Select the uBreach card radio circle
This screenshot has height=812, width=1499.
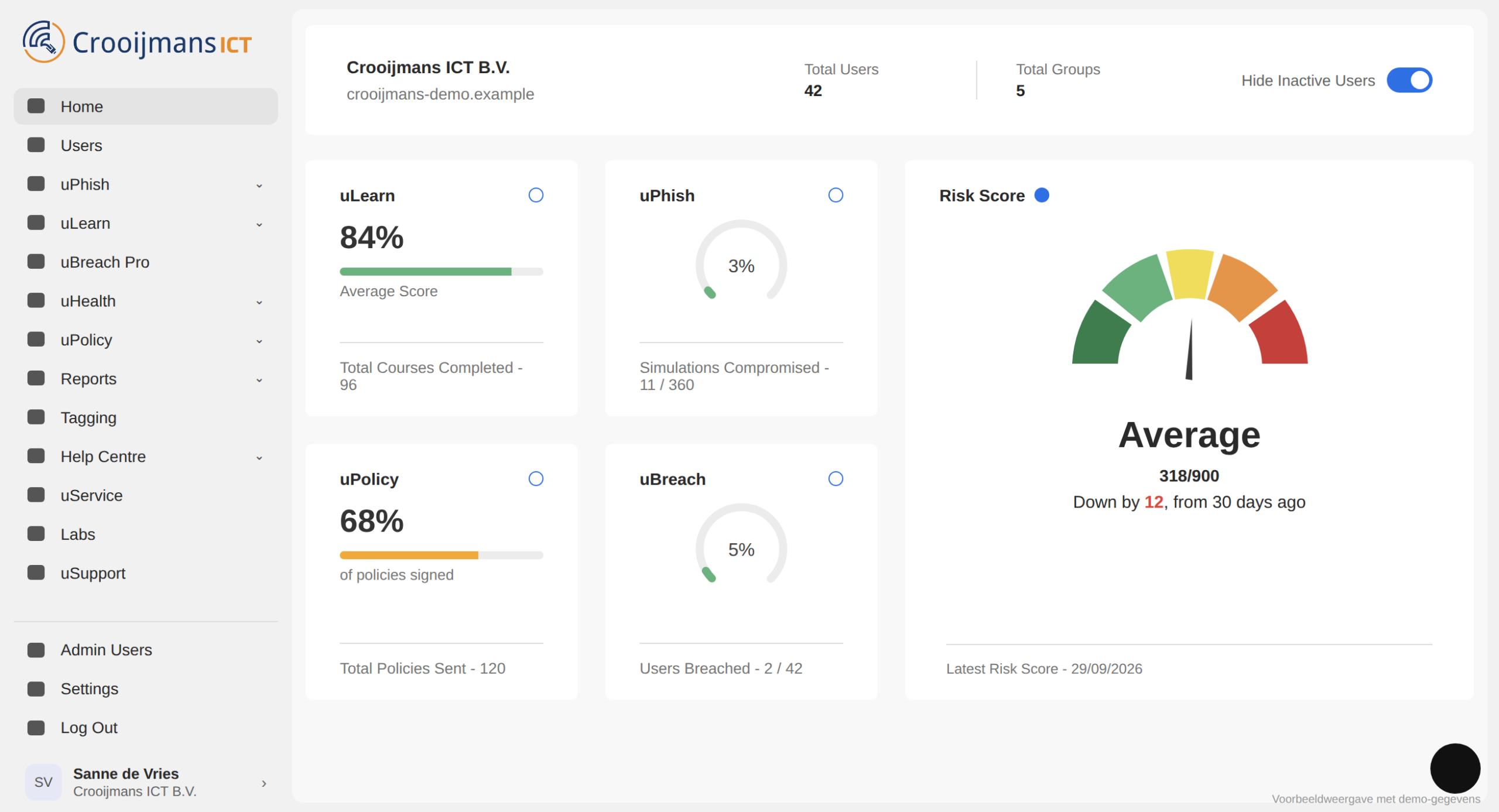pos(836,479)
